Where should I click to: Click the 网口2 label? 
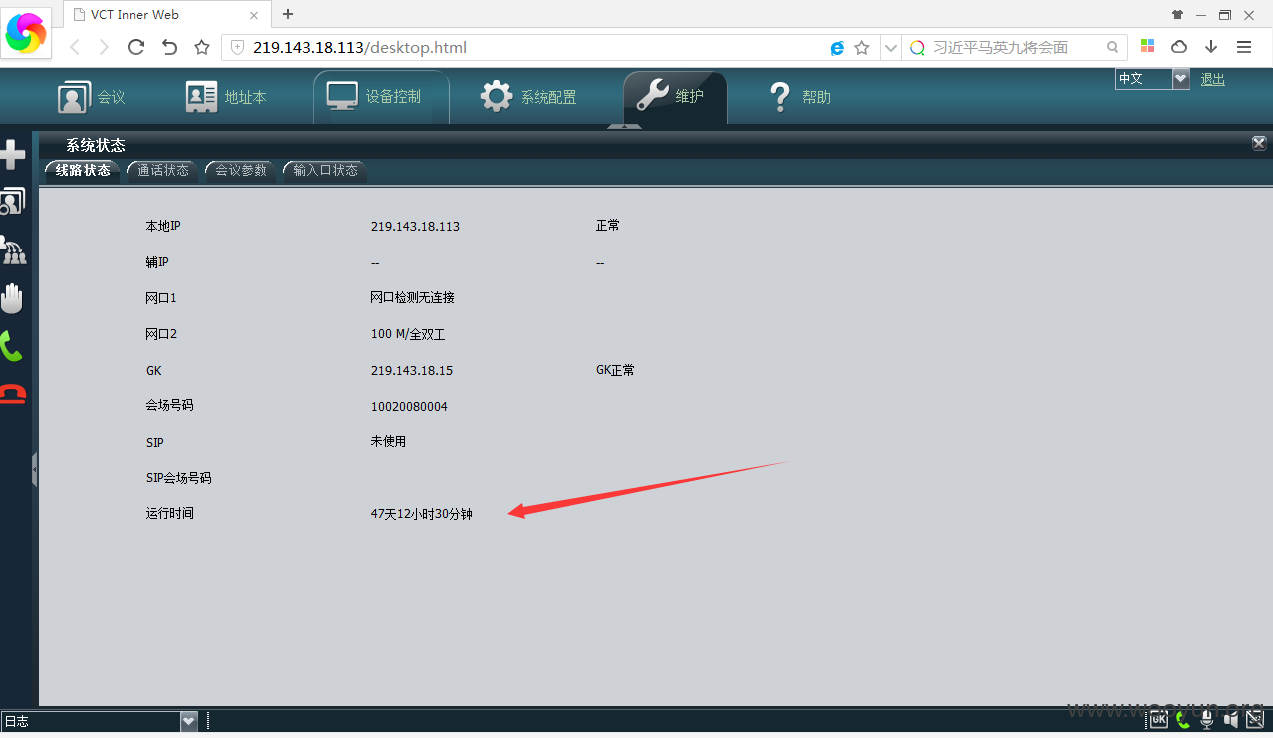(161, 334)
